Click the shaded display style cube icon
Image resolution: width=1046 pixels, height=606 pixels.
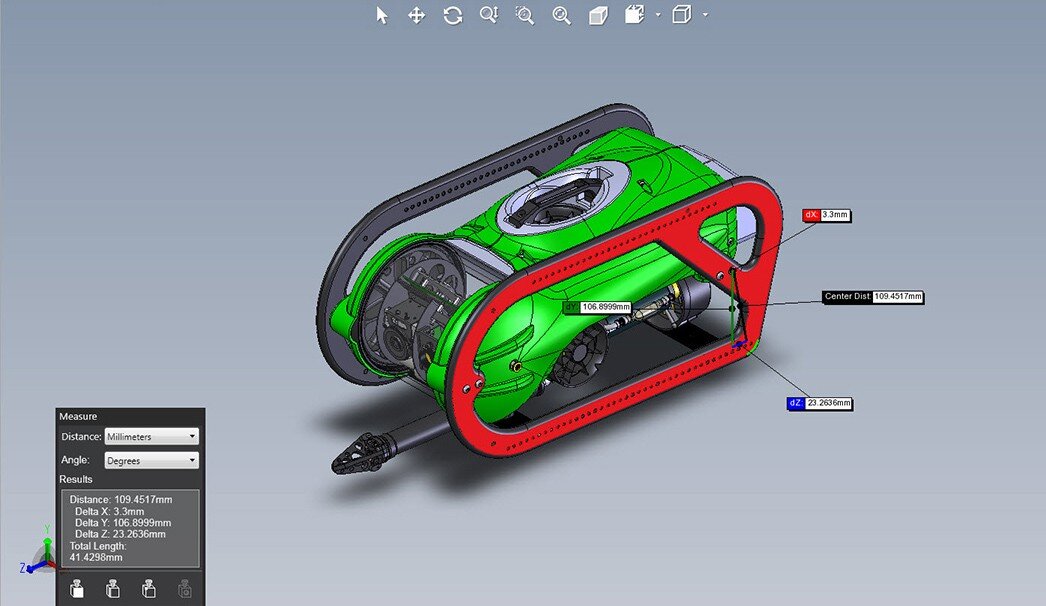pyautogui.click(x=597, y=14)
